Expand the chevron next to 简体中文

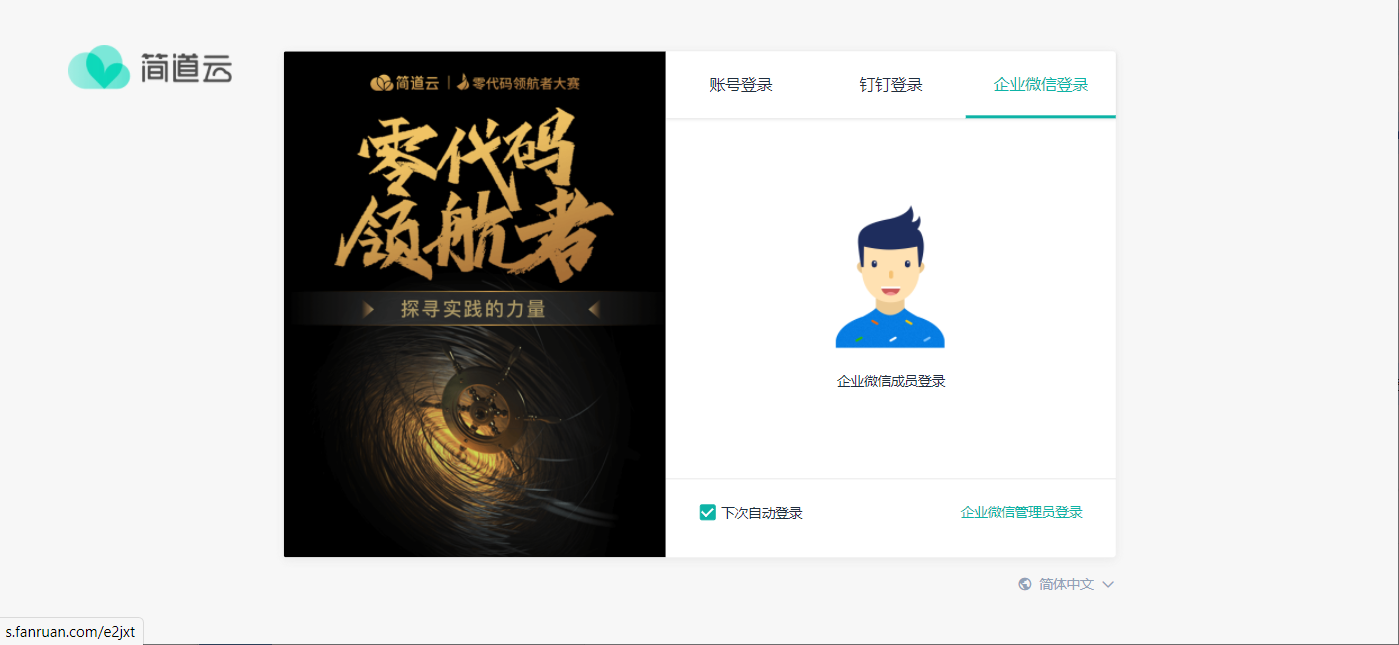1108,585
